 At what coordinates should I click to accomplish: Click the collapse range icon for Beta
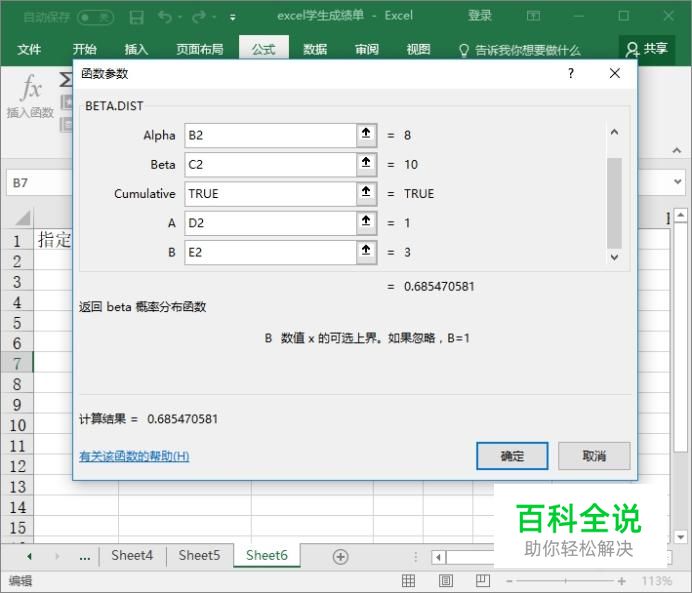(366, 163)
